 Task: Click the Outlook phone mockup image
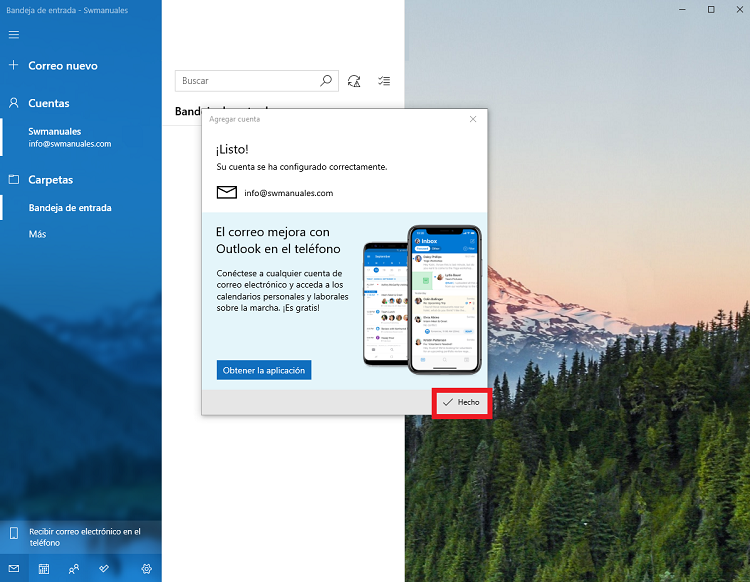tap(422, 300)
